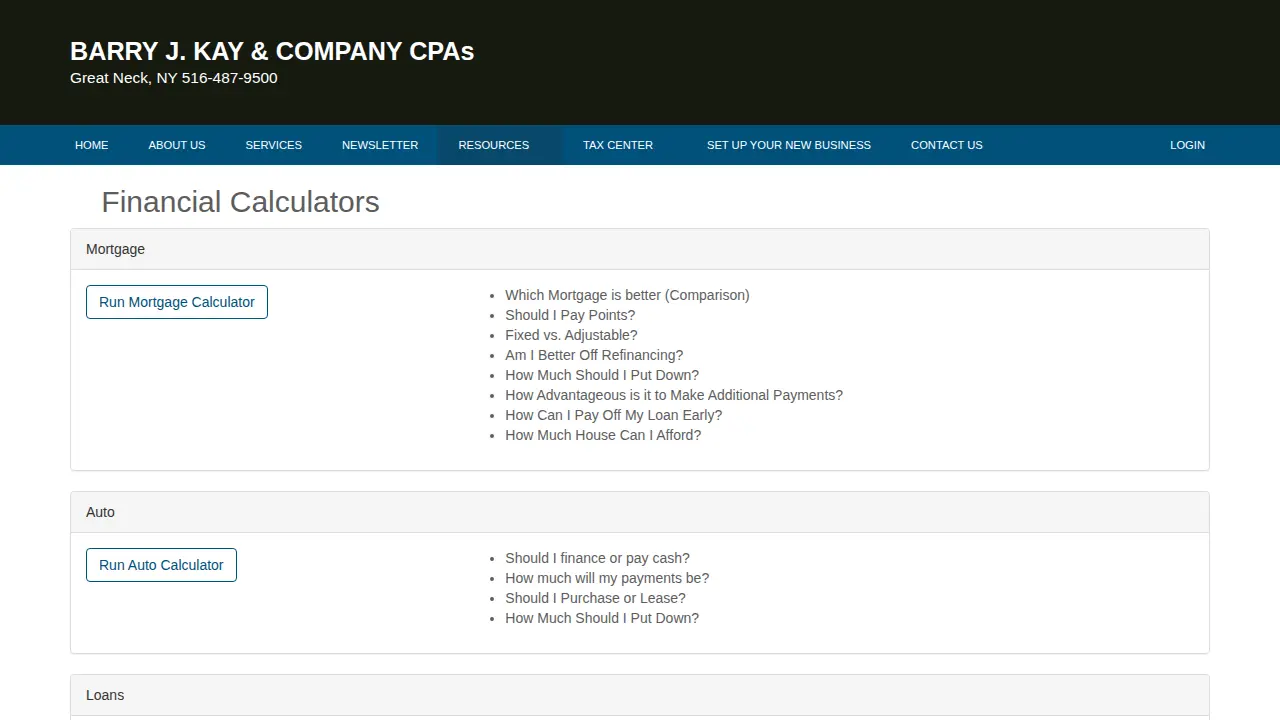This screenshot has height=720, width=1280.
Task: Select NEWSLETTER in navigation bar
Action: click(380, 145)
